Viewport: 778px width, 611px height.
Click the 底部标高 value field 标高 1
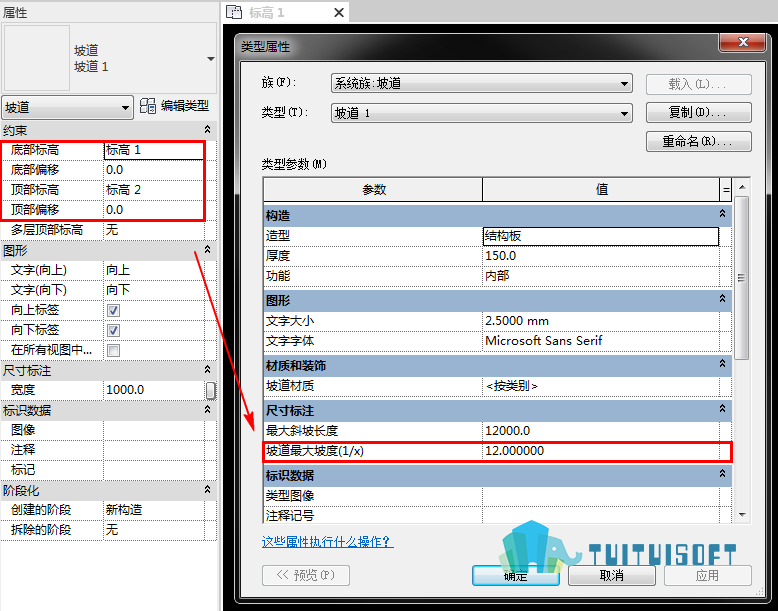154,150
